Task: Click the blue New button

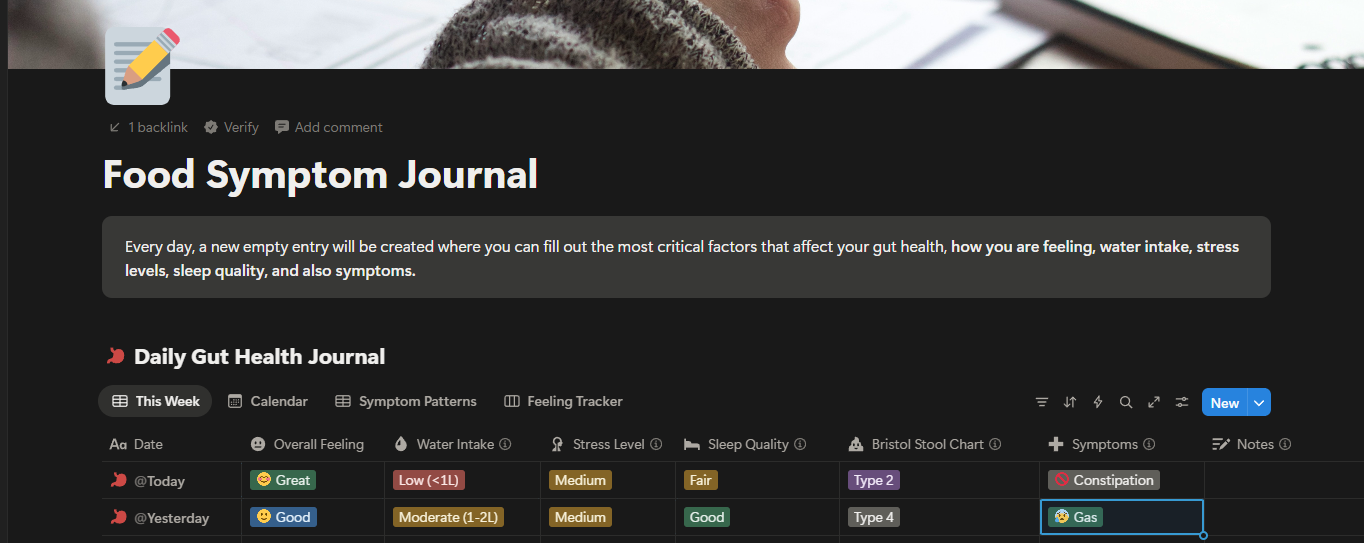Action: pyautogui.click(x=1225, y=402)
